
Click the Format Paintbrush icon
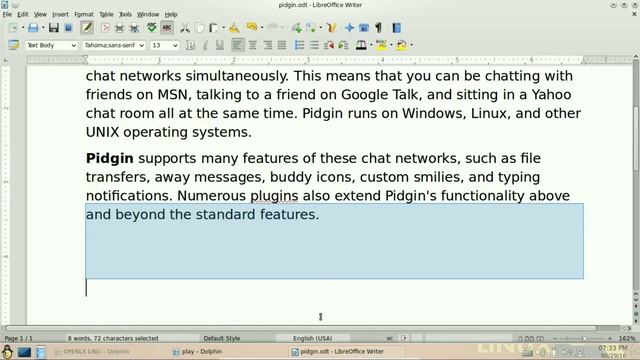tap(234, 28)
